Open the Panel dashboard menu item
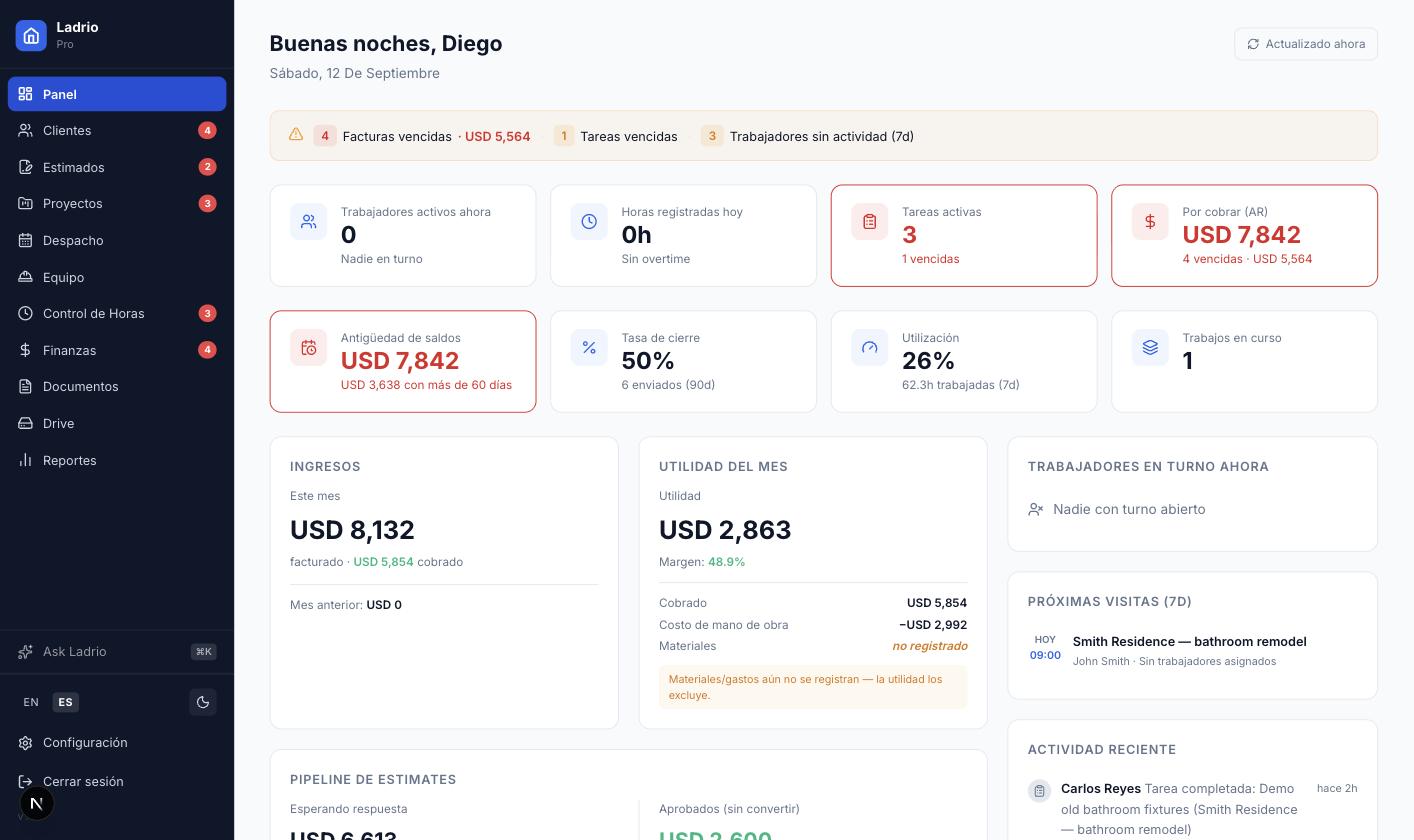1414x840 pixels. [x=117, y=94]
